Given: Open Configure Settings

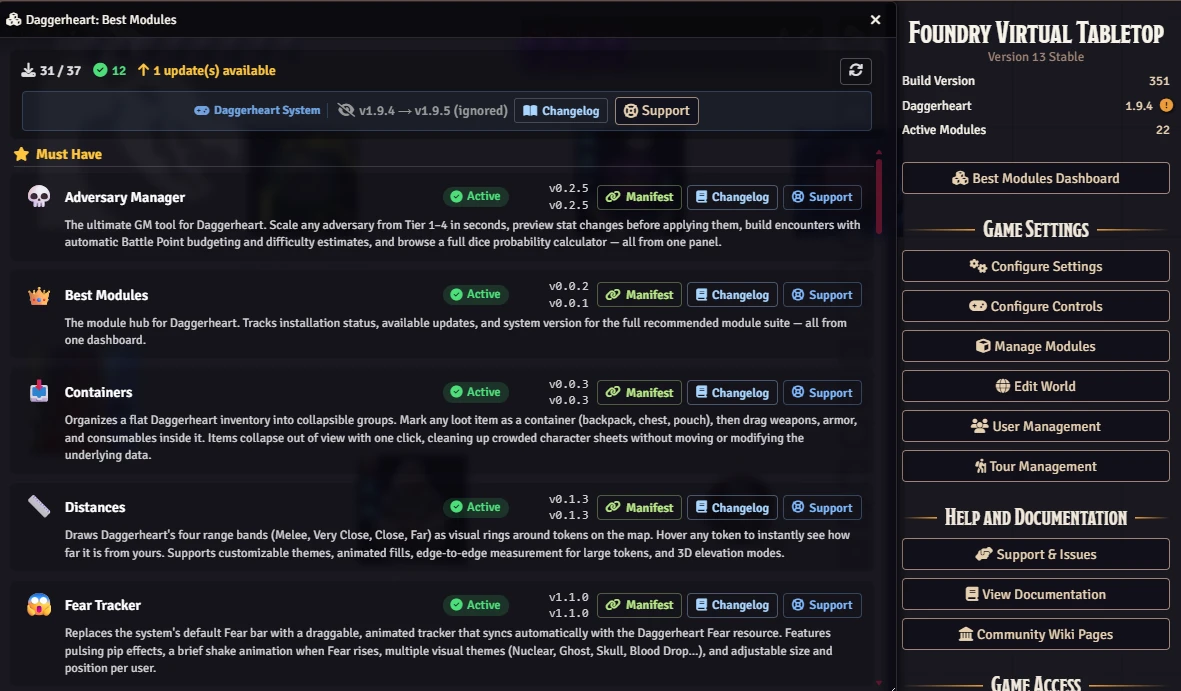Looking at the screenshot, I should pyautogui.click(x=1036, y=266).
